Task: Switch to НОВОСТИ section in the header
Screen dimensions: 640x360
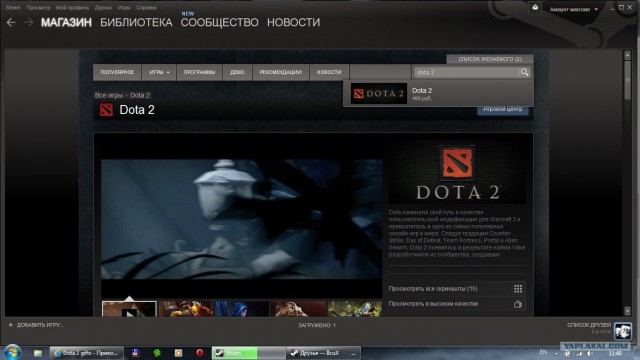Action: coord(293,22)
